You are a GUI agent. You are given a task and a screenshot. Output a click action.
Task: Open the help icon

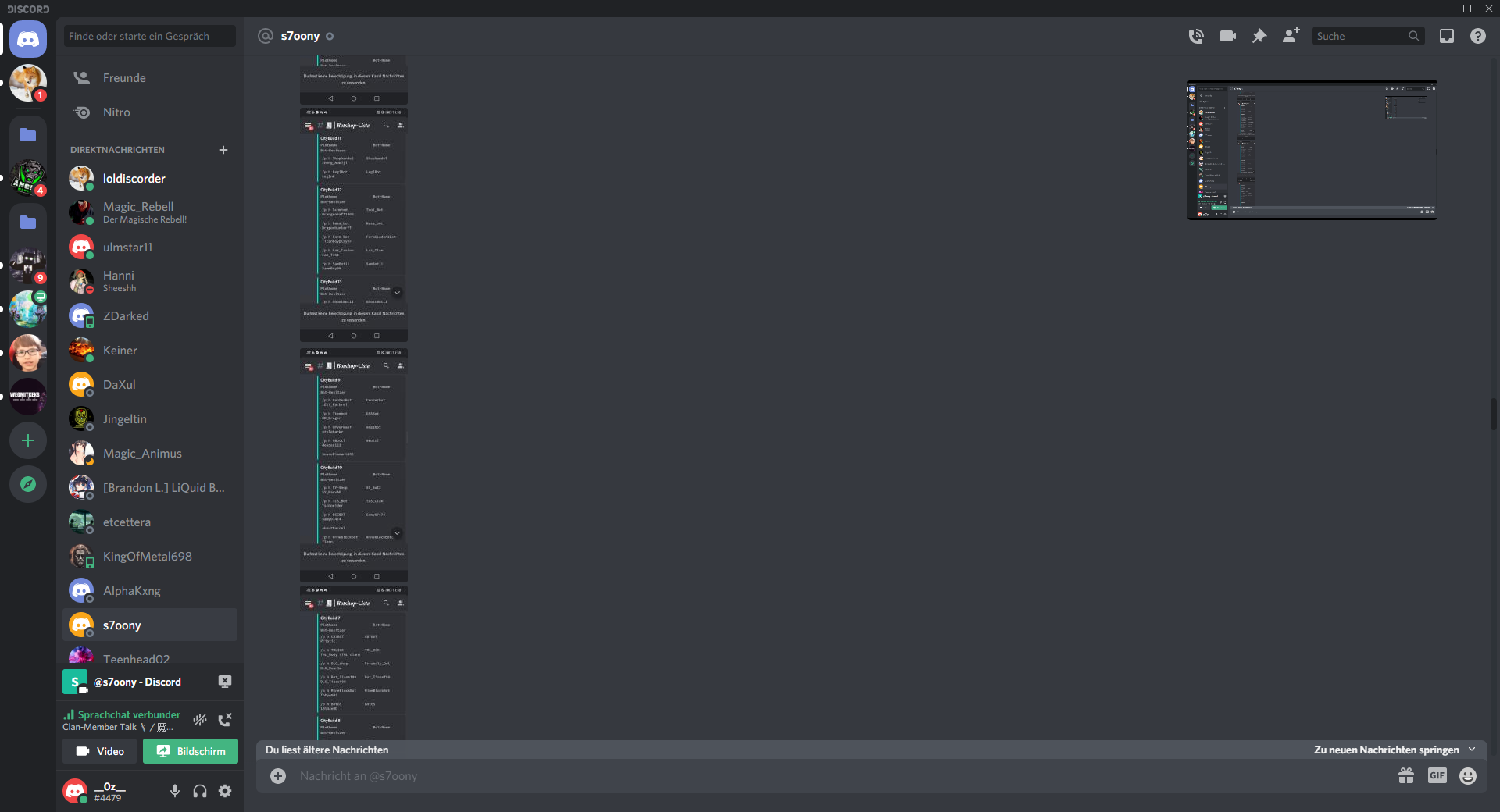[x=1478, y=36]
